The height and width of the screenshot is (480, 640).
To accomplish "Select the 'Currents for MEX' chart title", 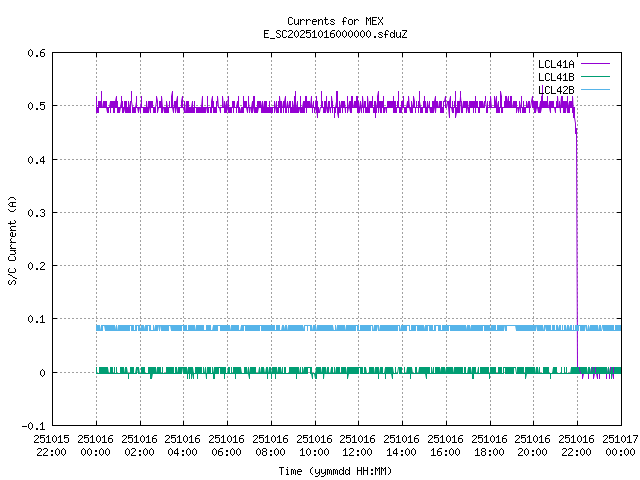I will tap(335, 21).
